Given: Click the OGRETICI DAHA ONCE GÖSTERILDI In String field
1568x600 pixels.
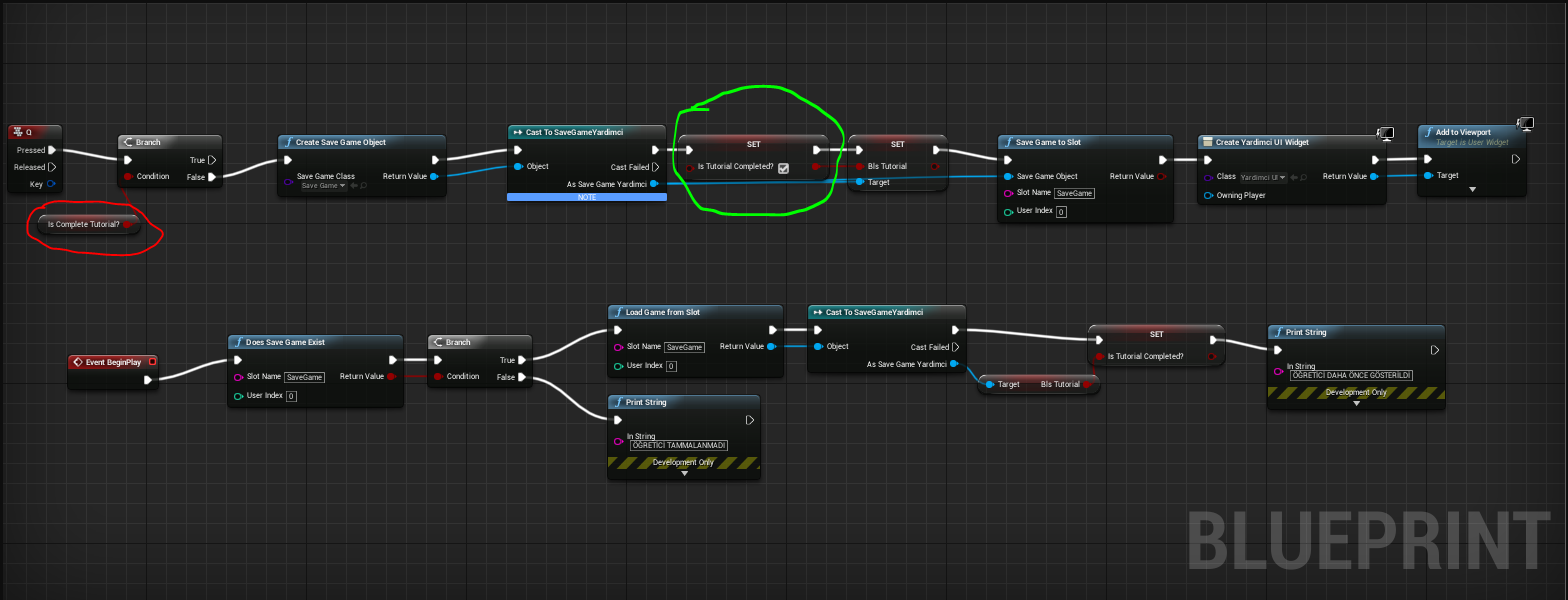Looking at the screenshot, I should coord(1351,375).
